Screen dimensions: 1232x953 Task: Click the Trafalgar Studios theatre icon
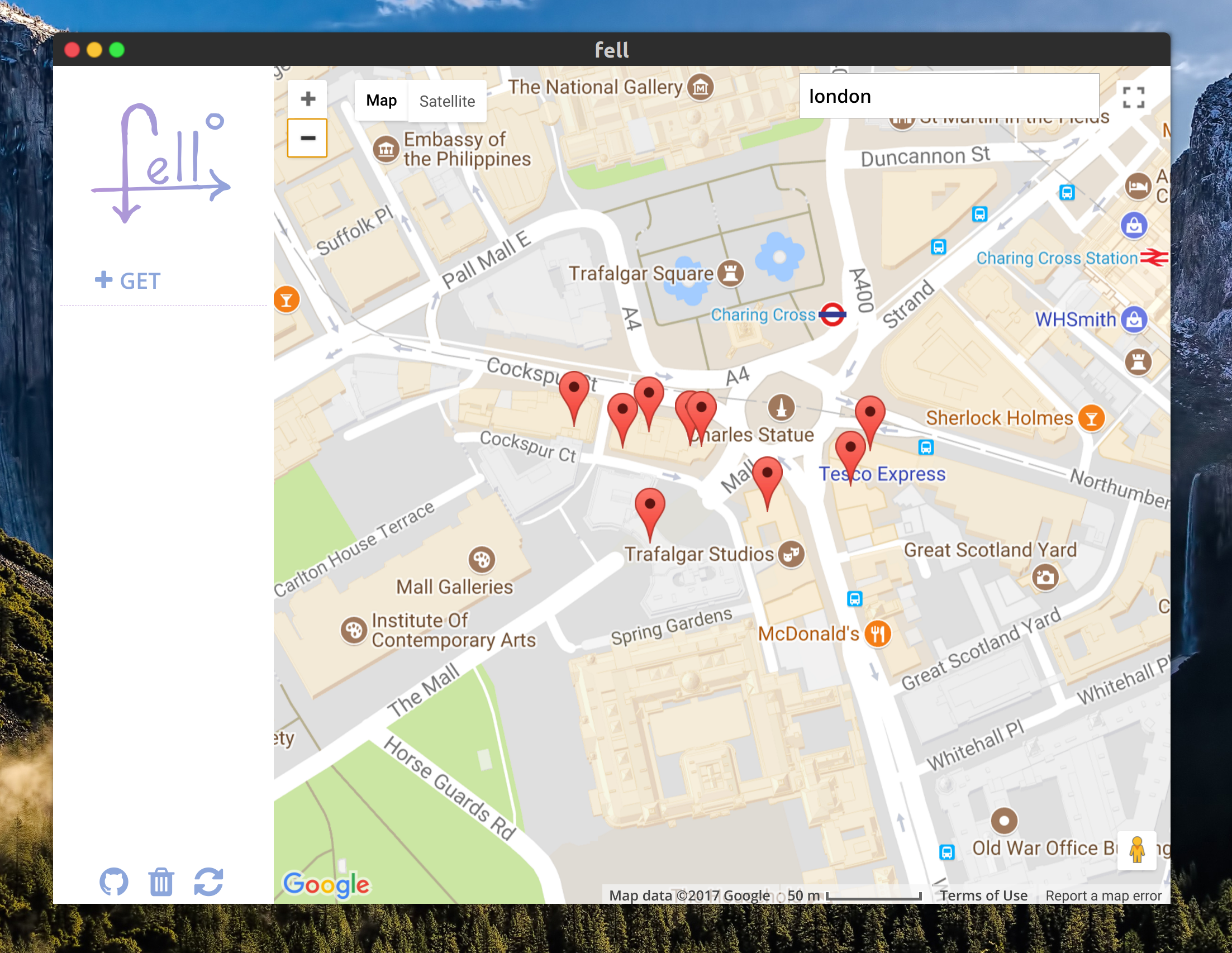tap(791, 554)
